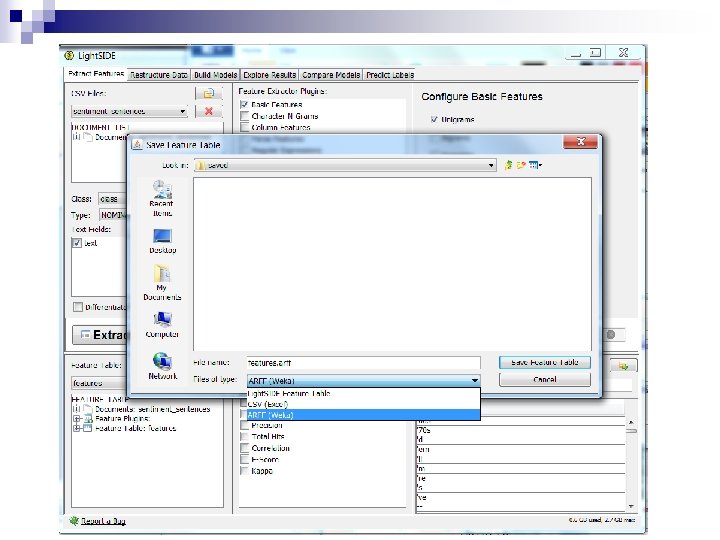Screen dimensions: 720x540
Task: Cancel the Save Feature Table dialog
Action: coord(545,379)
